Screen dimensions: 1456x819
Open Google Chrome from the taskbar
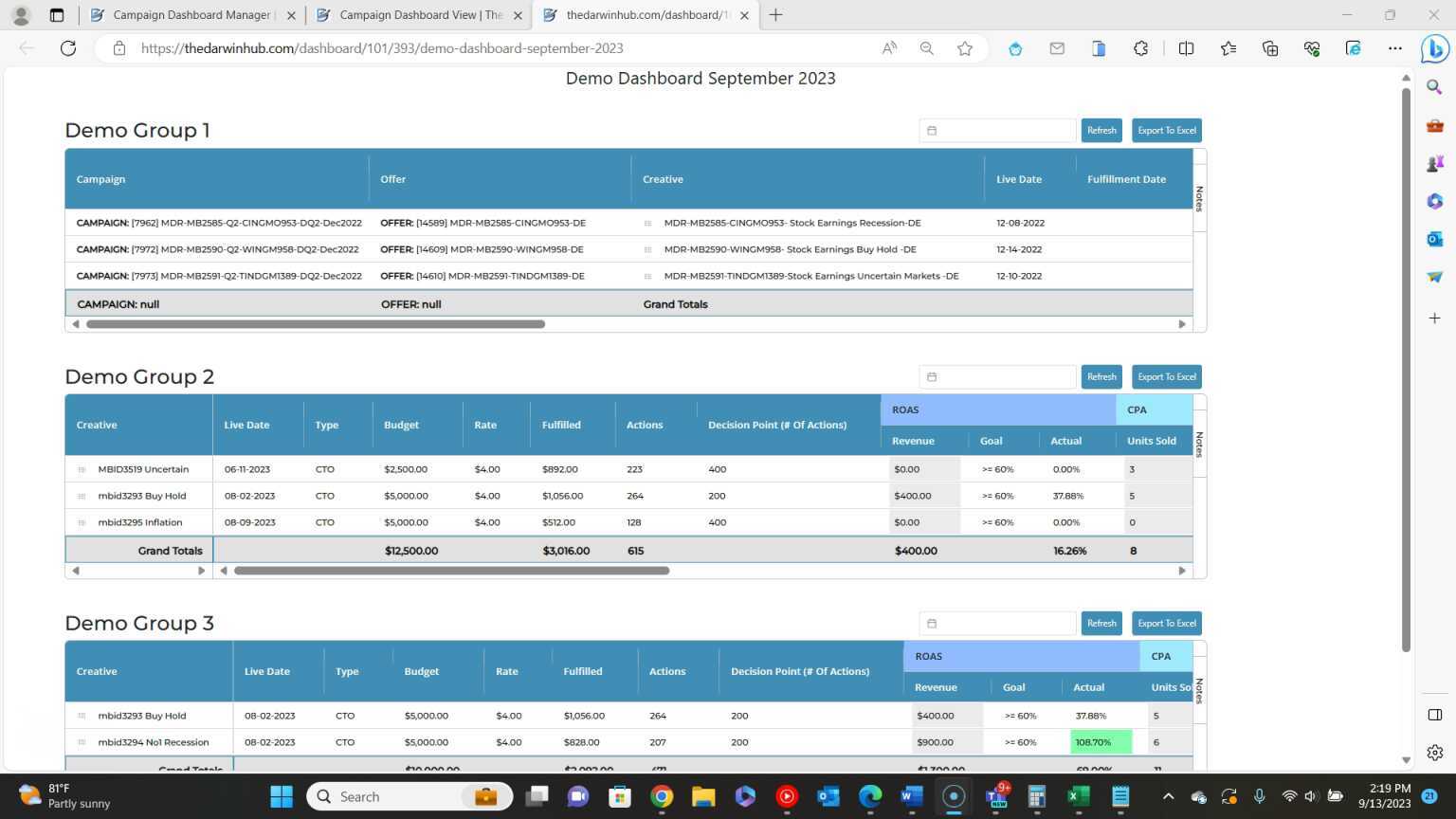coord(662,796)
